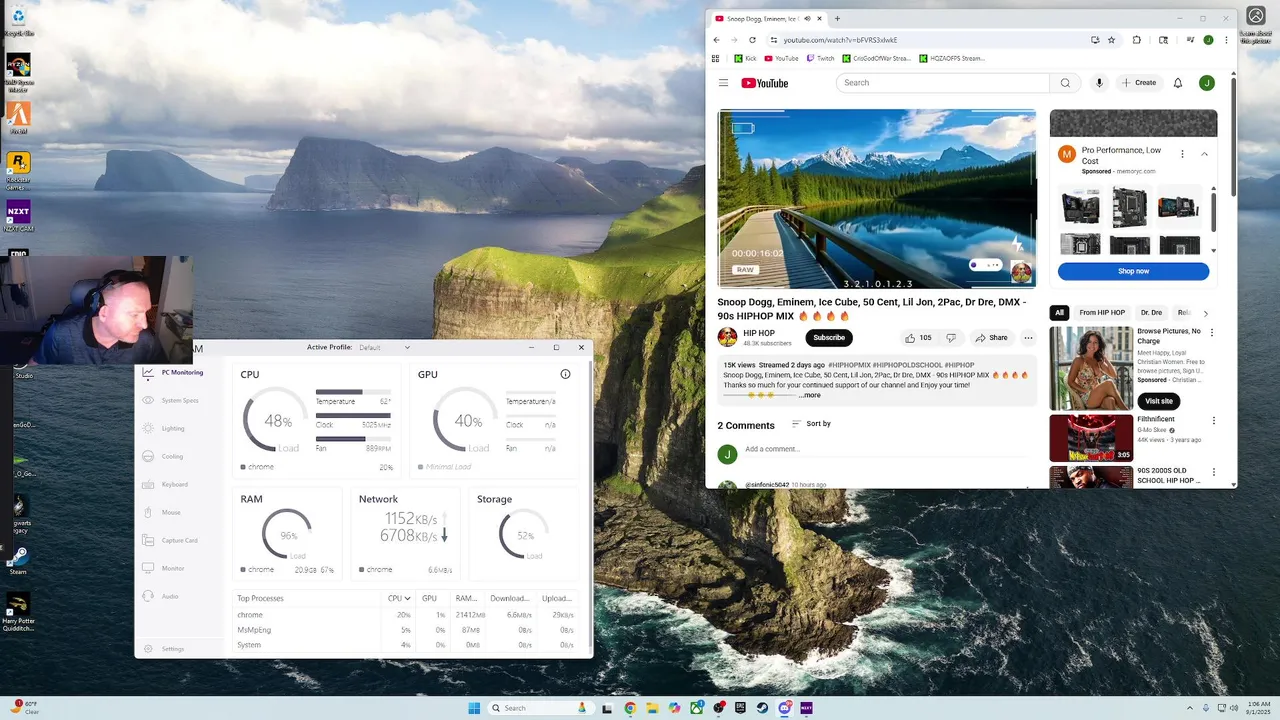Click the Share button under the video
This screenshot has height=720, width=1280.
click(x=992, y=338)
